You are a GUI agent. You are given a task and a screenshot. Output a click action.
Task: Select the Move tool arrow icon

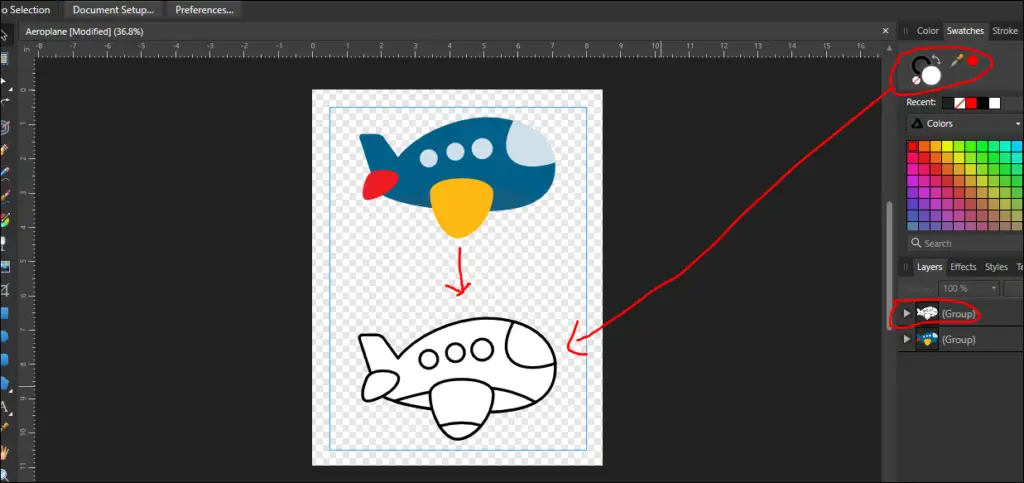[x=3, y=35]
